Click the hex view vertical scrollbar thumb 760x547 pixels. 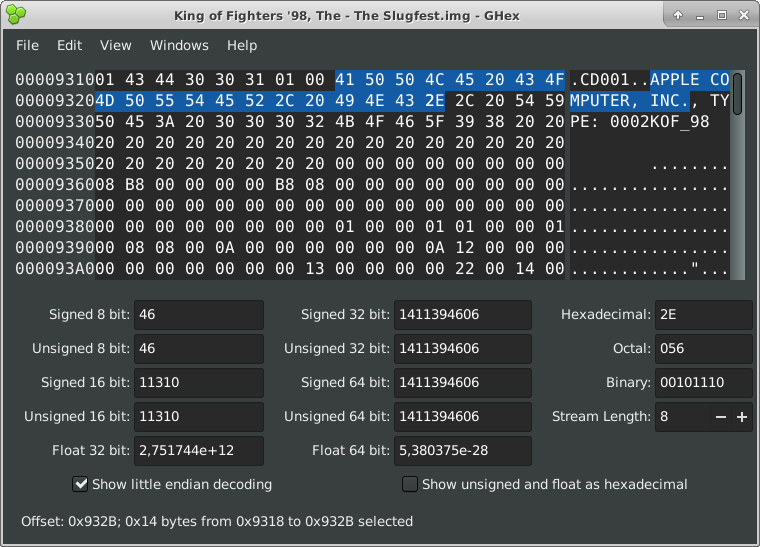point(737,94)
